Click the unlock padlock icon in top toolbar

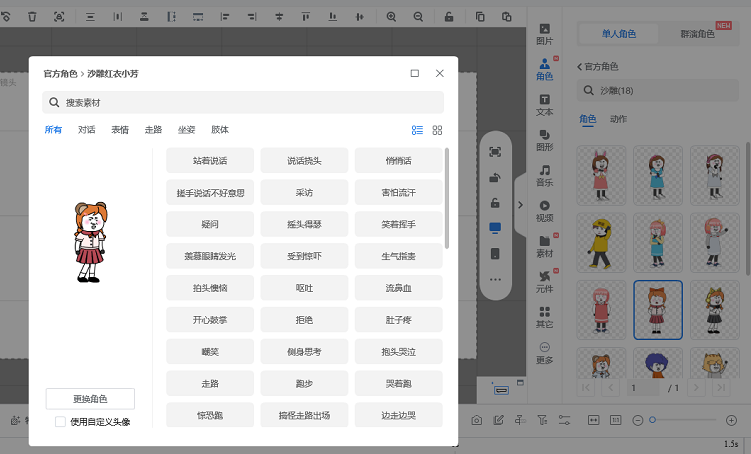point(449,17)
